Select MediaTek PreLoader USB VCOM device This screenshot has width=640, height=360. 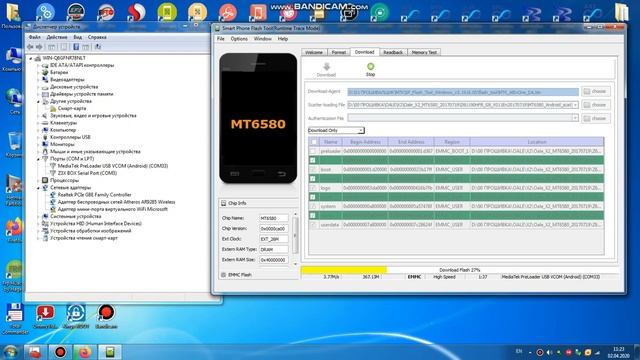113,166
